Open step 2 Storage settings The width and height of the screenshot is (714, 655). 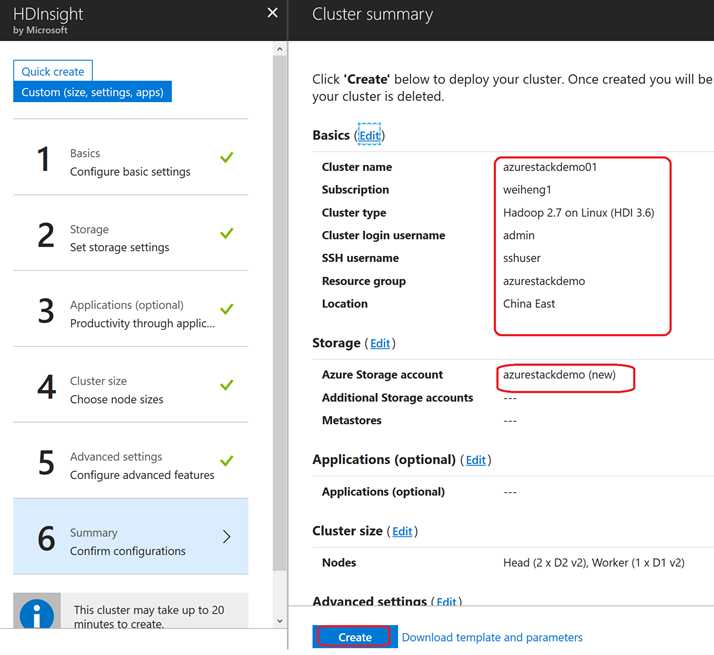tap(131, 233)
